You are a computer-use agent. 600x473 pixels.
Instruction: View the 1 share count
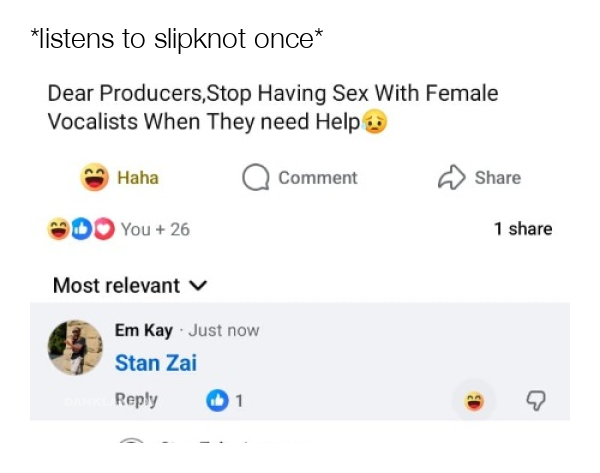(522, 229)
